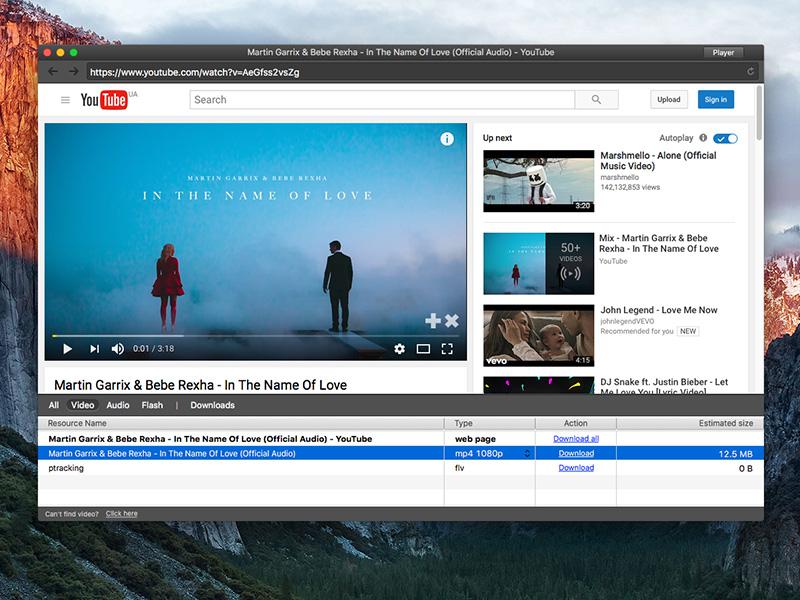Click the page vertical scrollbar
800x600 pixels.
759,113
